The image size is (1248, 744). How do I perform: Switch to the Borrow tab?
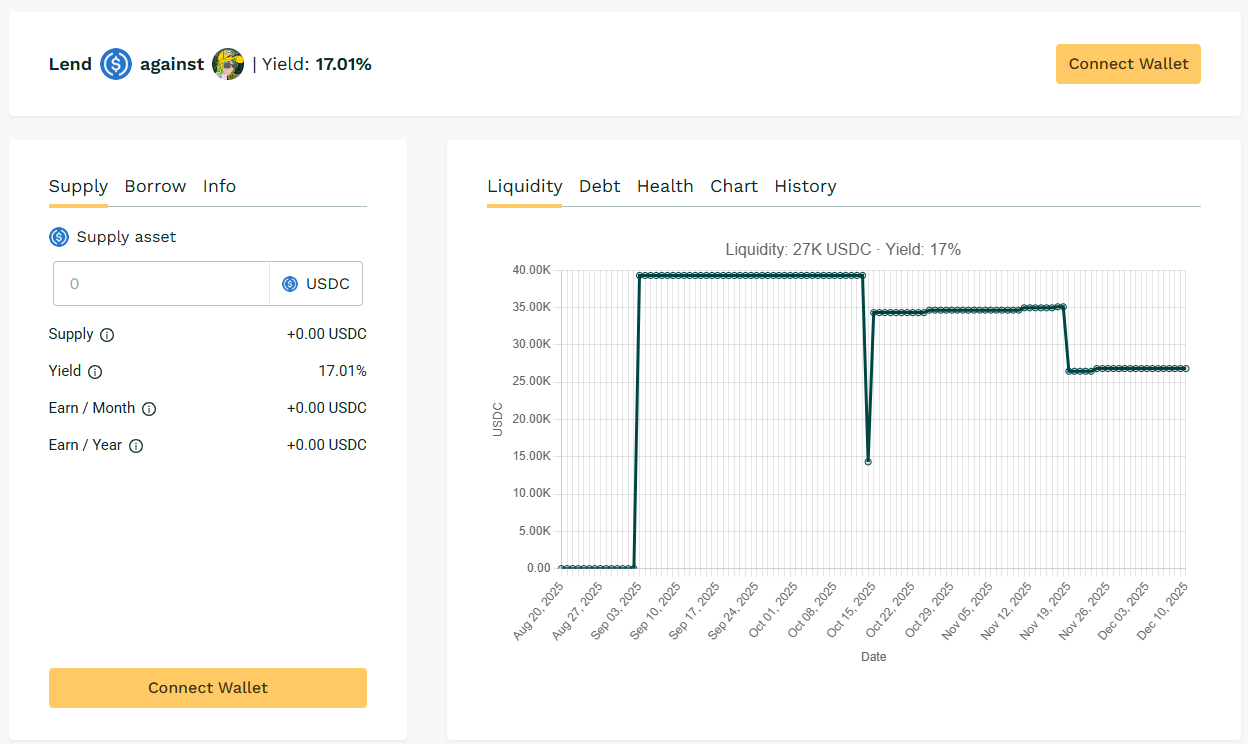155,186
